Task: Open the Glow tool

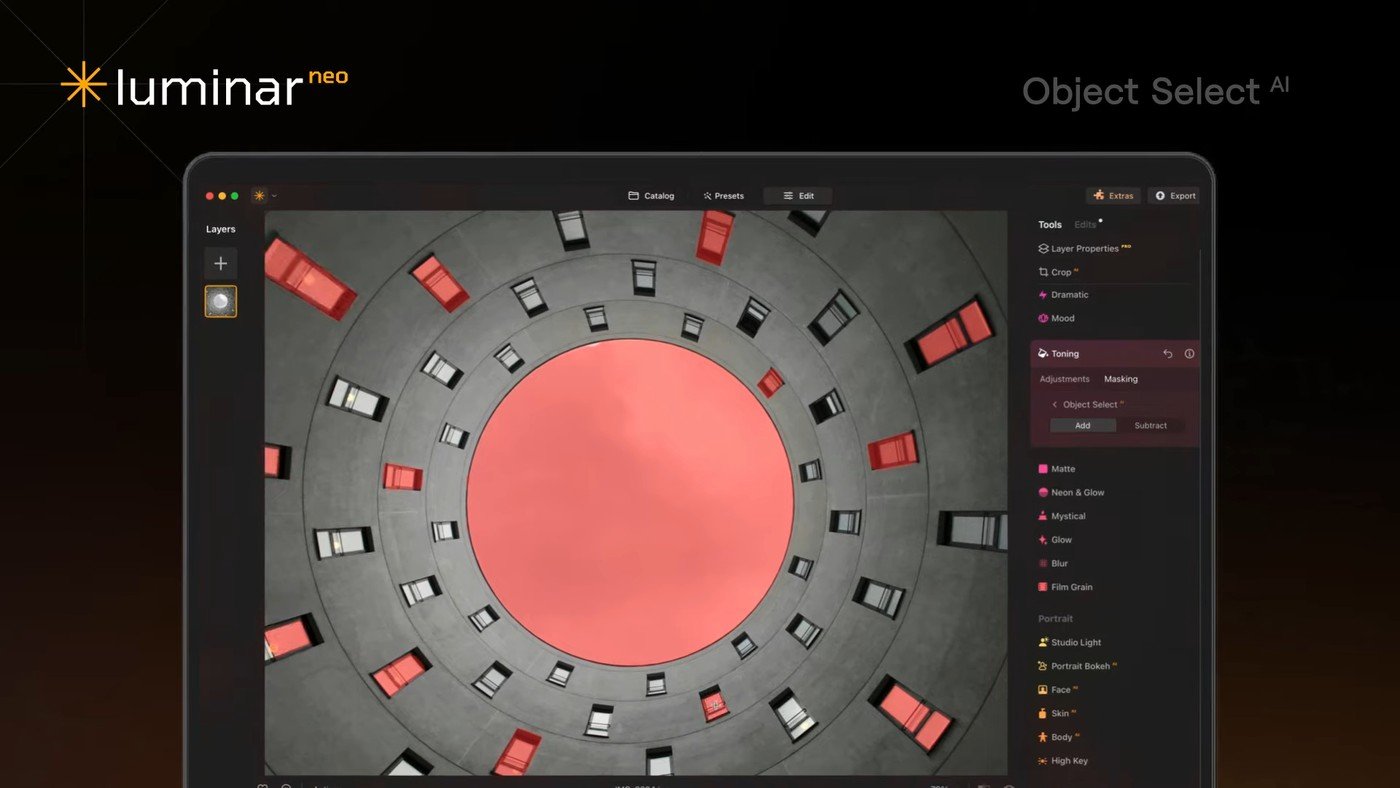Action: pyautogui.click(x=1055, y=540)
